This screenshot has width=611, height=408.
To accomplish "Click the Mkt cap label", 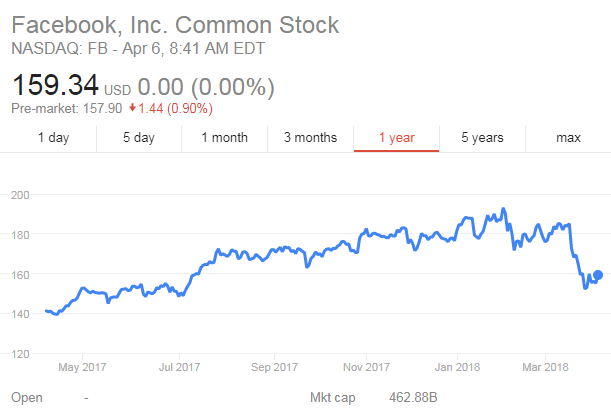I will [331, 398].
